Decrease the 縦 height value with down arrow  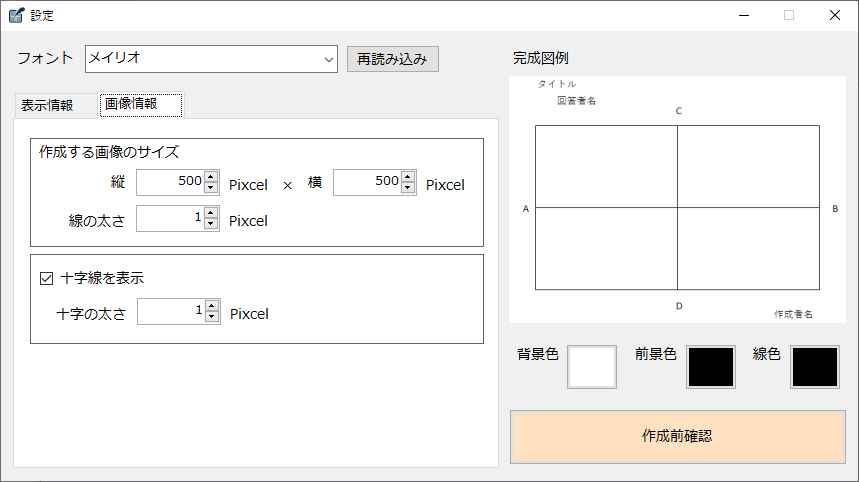point(210,187)
